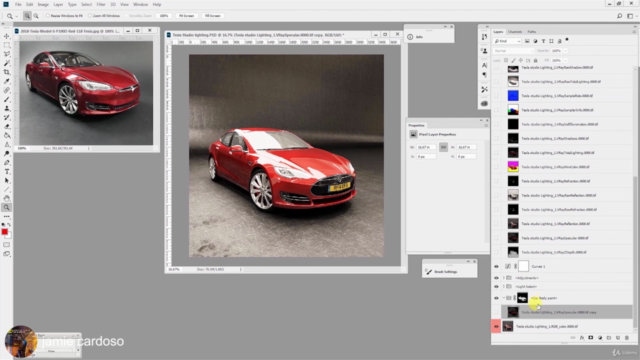Select the Lasso tool

coord(7,54)
